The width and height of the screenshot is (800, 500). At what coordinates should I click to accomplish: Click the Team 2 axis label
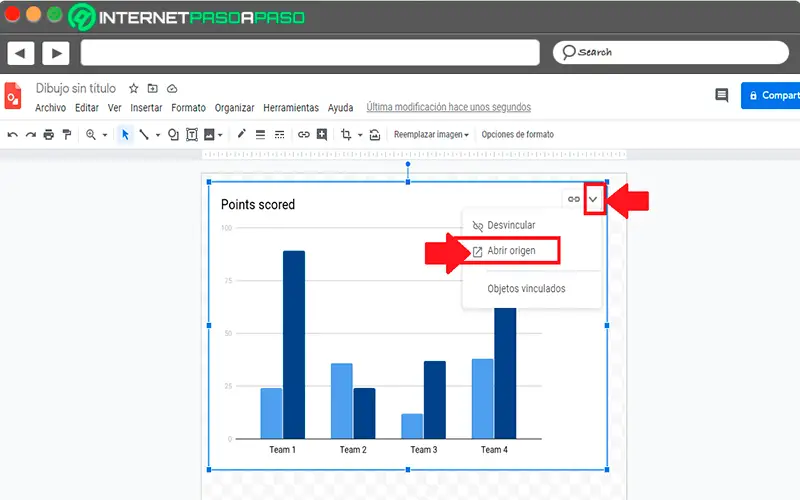(353, 450)
